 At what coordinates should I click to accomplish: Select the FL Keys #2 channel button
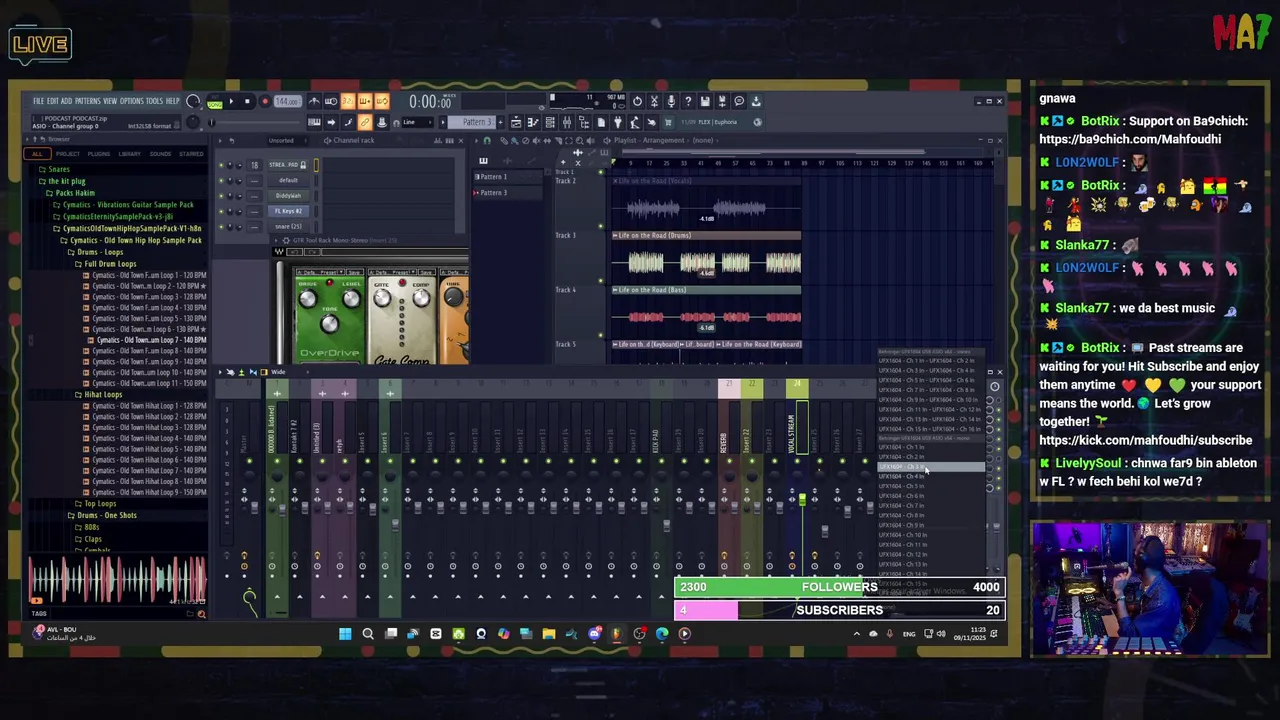[288, 211]
